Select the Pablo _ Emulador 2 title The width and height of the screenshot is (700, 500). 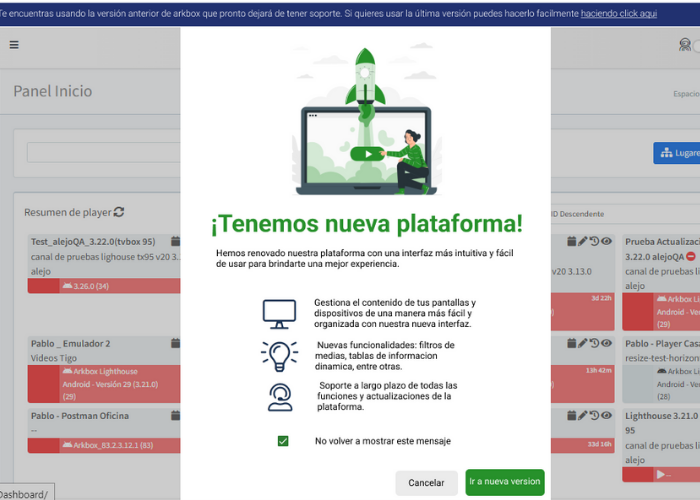click(71, 343)
